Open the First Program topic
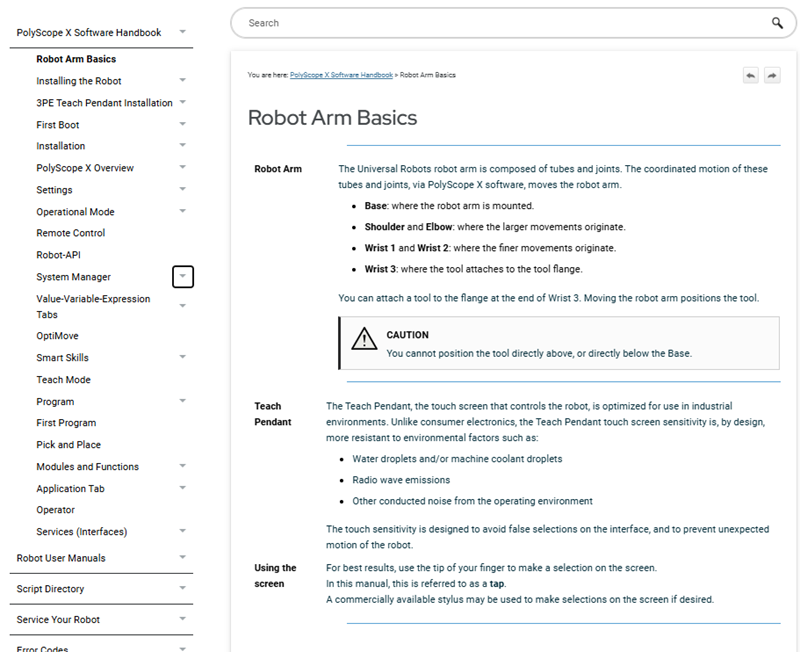Image resolution: width=800 pixels, height=652 pixels. tap(66, 422)
